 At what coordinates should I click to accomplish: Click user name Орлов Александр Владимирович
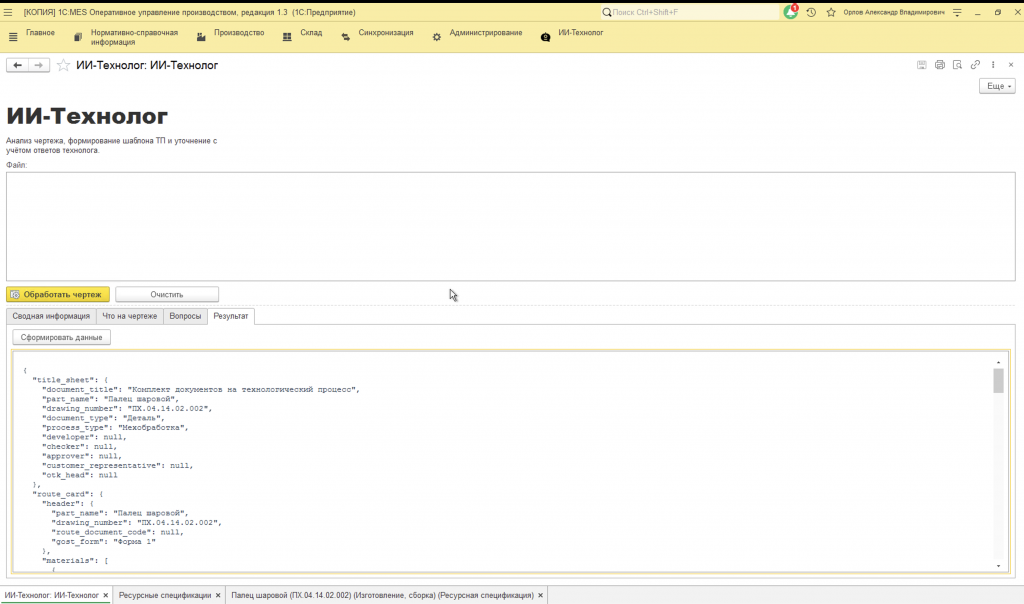[893, 12]
